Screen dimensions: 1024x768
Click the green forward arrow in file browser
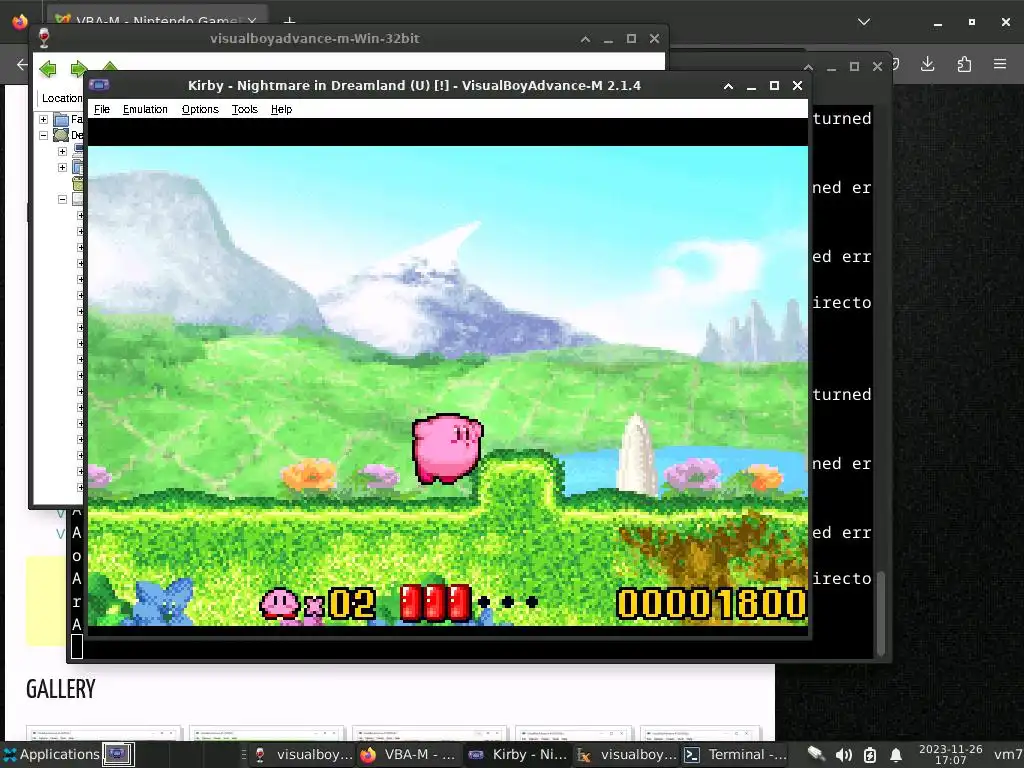[x=79, y=69]
